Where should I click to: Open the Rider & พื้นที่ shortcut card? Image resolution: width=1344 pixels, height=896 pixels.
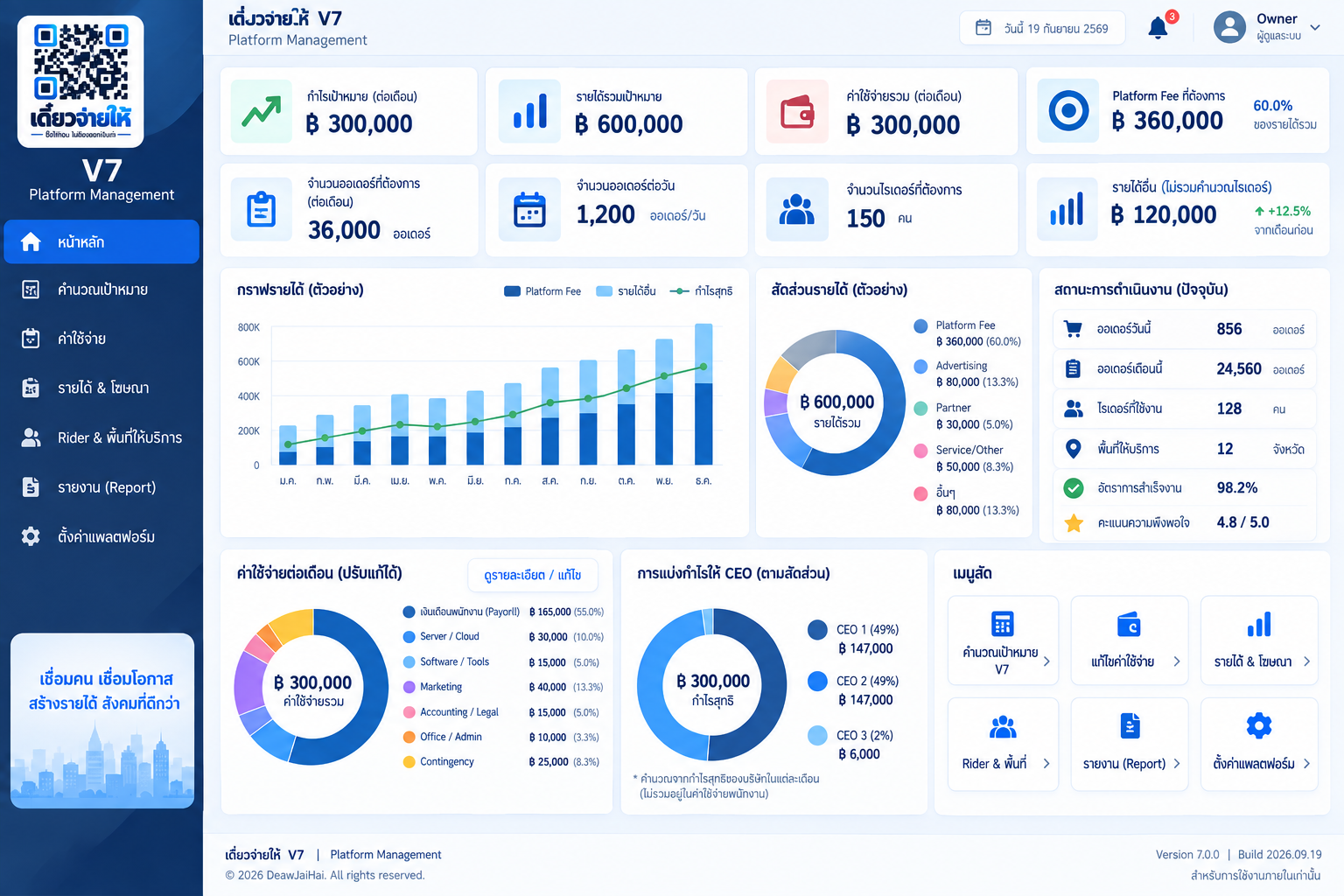coord(1003,745)
